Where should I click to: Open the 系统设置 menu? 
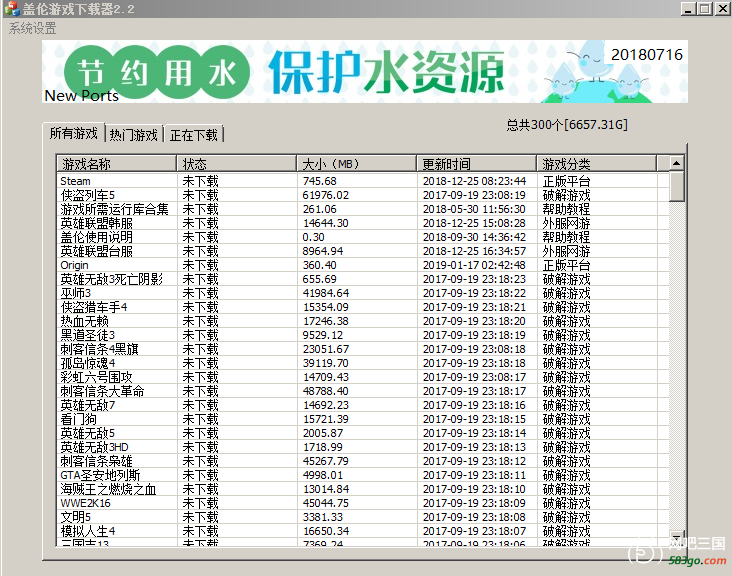(33, 28)
